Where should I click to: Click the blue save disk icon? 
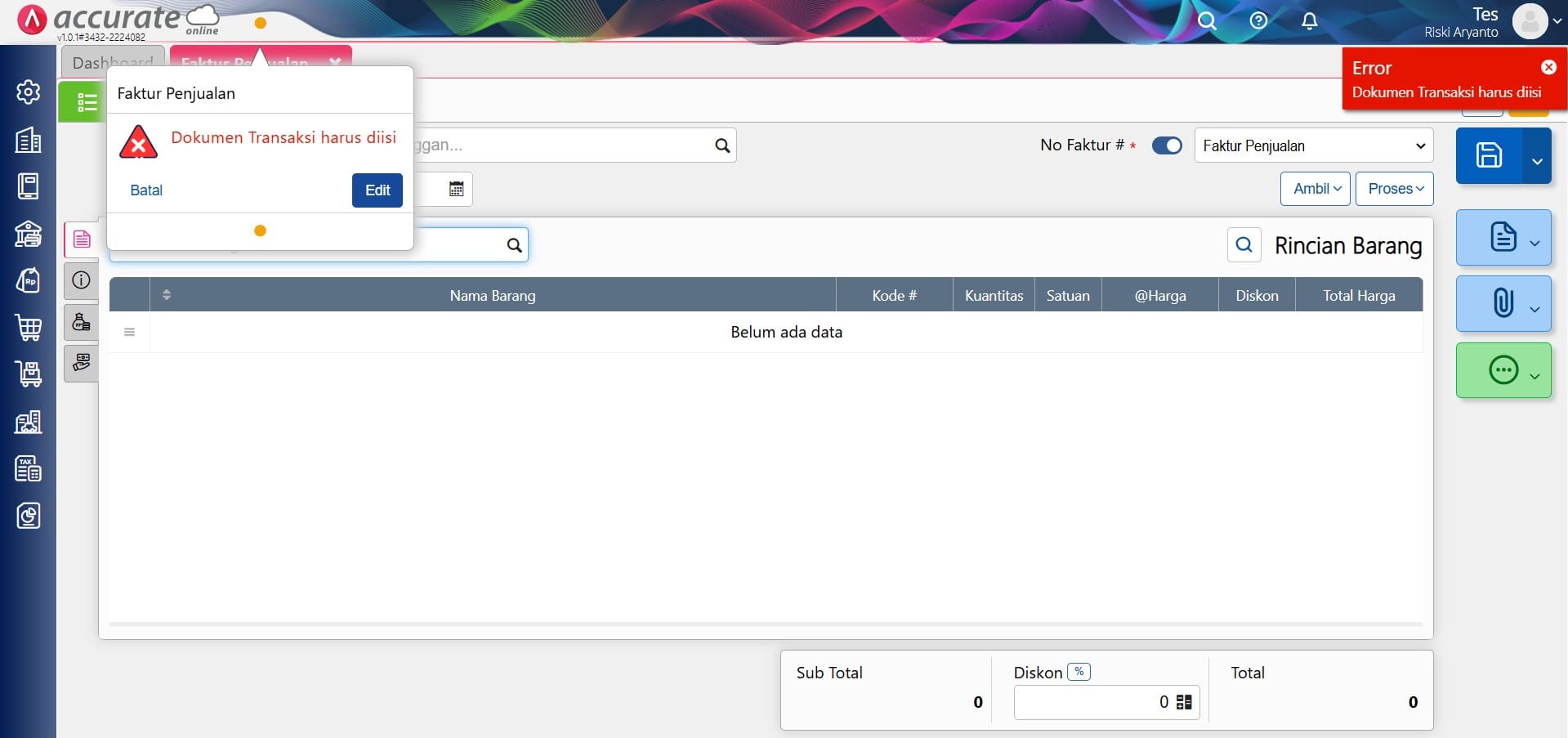click(1488, 155)
